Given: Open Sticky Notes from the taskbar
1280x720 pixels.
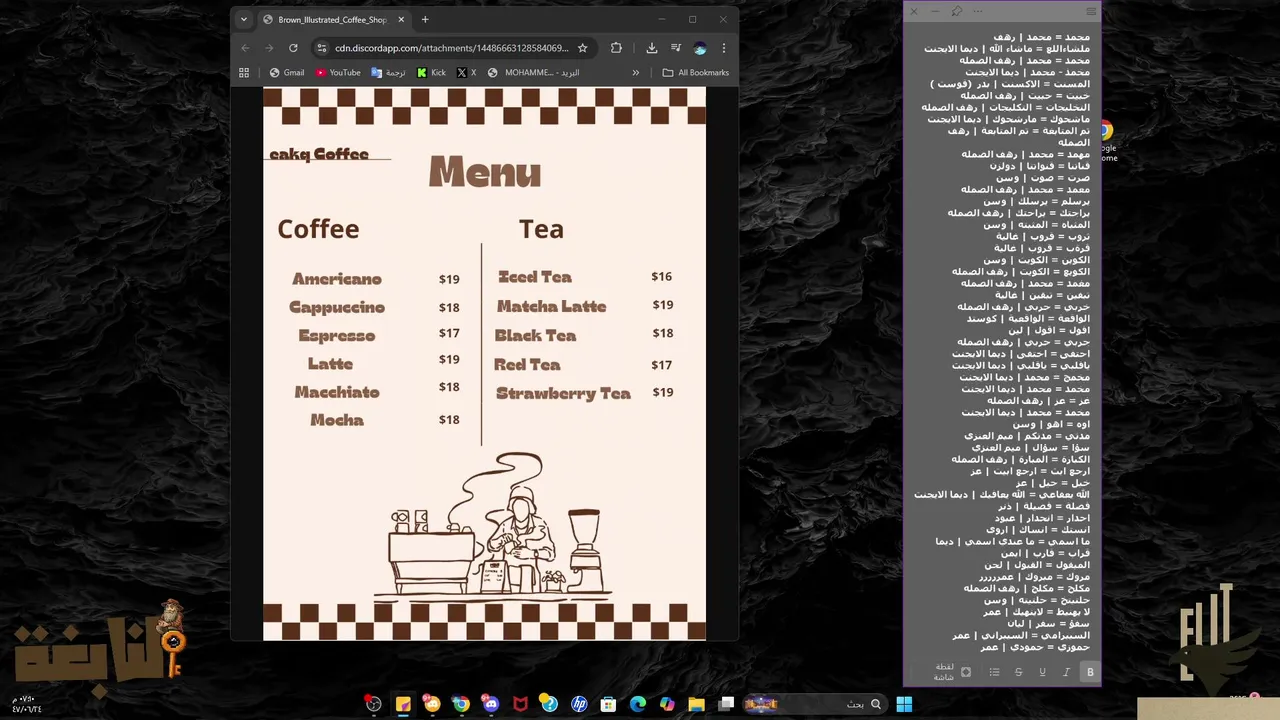Looking at the screenshot, I should point(403,704).
